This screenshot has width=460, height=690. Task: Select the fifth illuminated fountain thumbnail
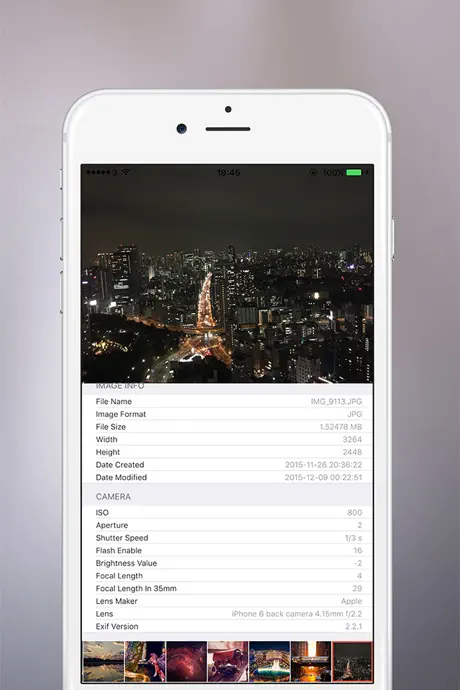pyautogui.click(x=269, y=661)
